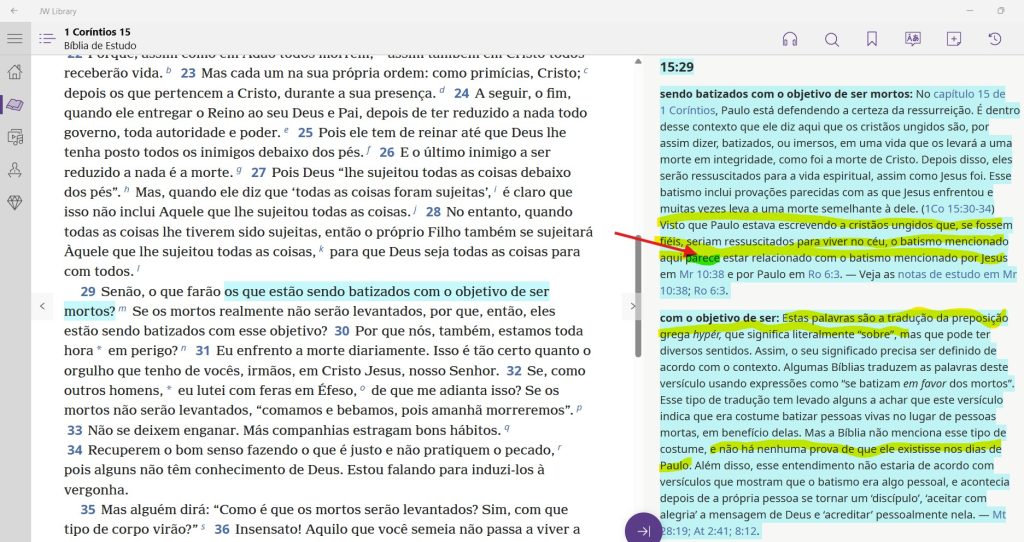
Task: Open the chapter contents list icon
Action: coord(46,39)
